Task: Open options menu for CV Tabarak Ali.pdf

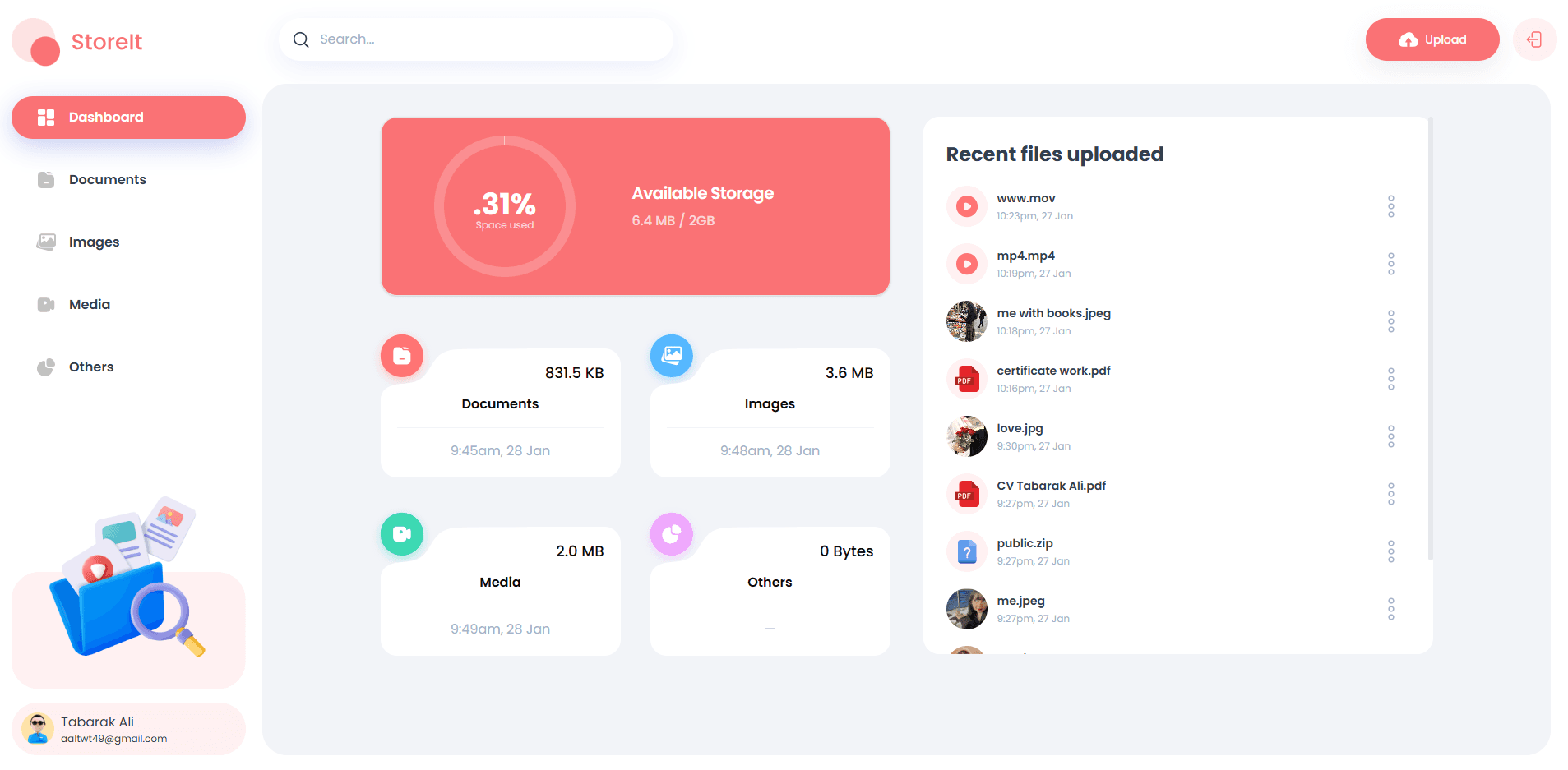Action: [1391, 494]
